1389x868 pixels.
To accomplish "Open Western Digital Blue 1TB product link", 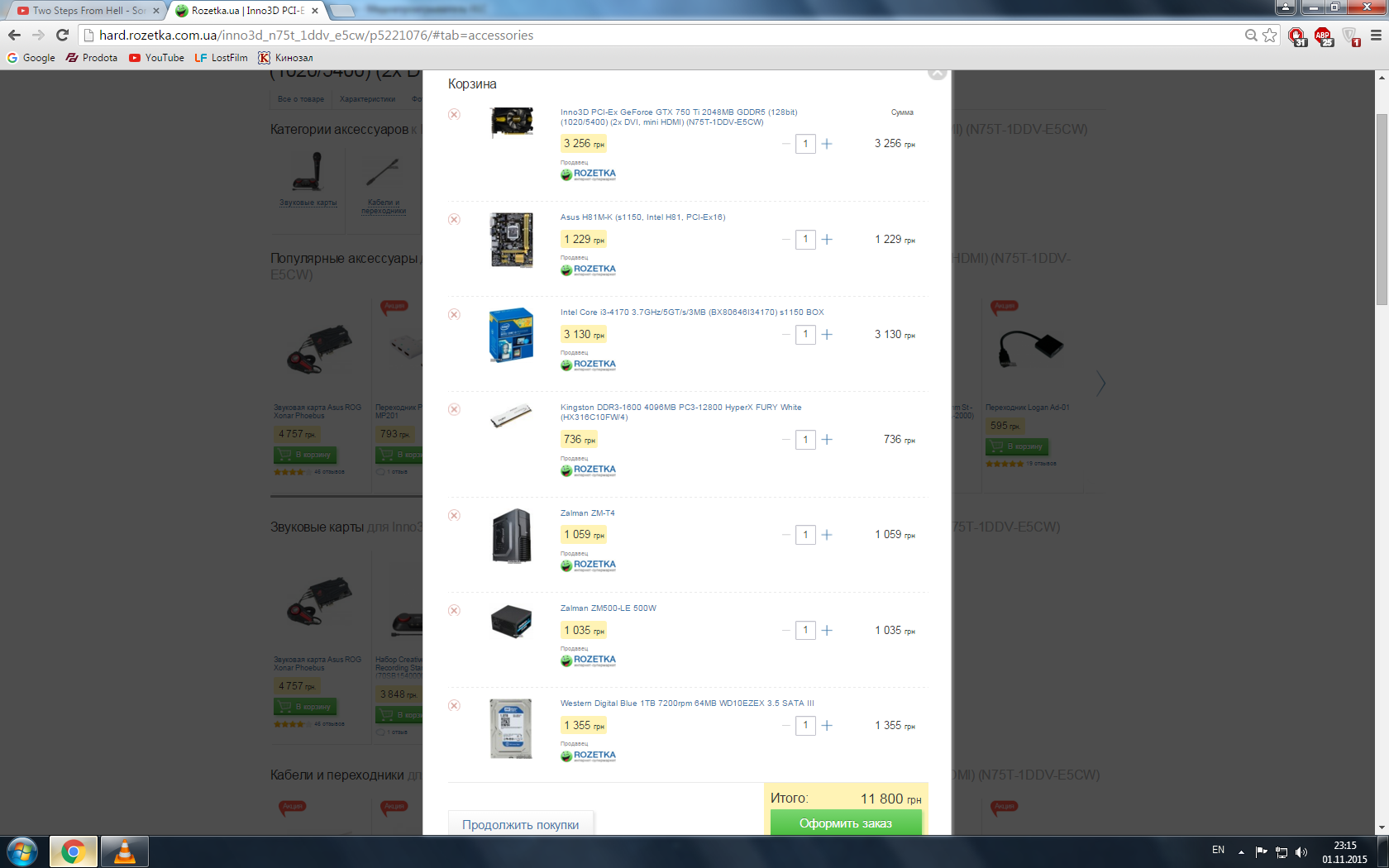I will coord(687,703).
